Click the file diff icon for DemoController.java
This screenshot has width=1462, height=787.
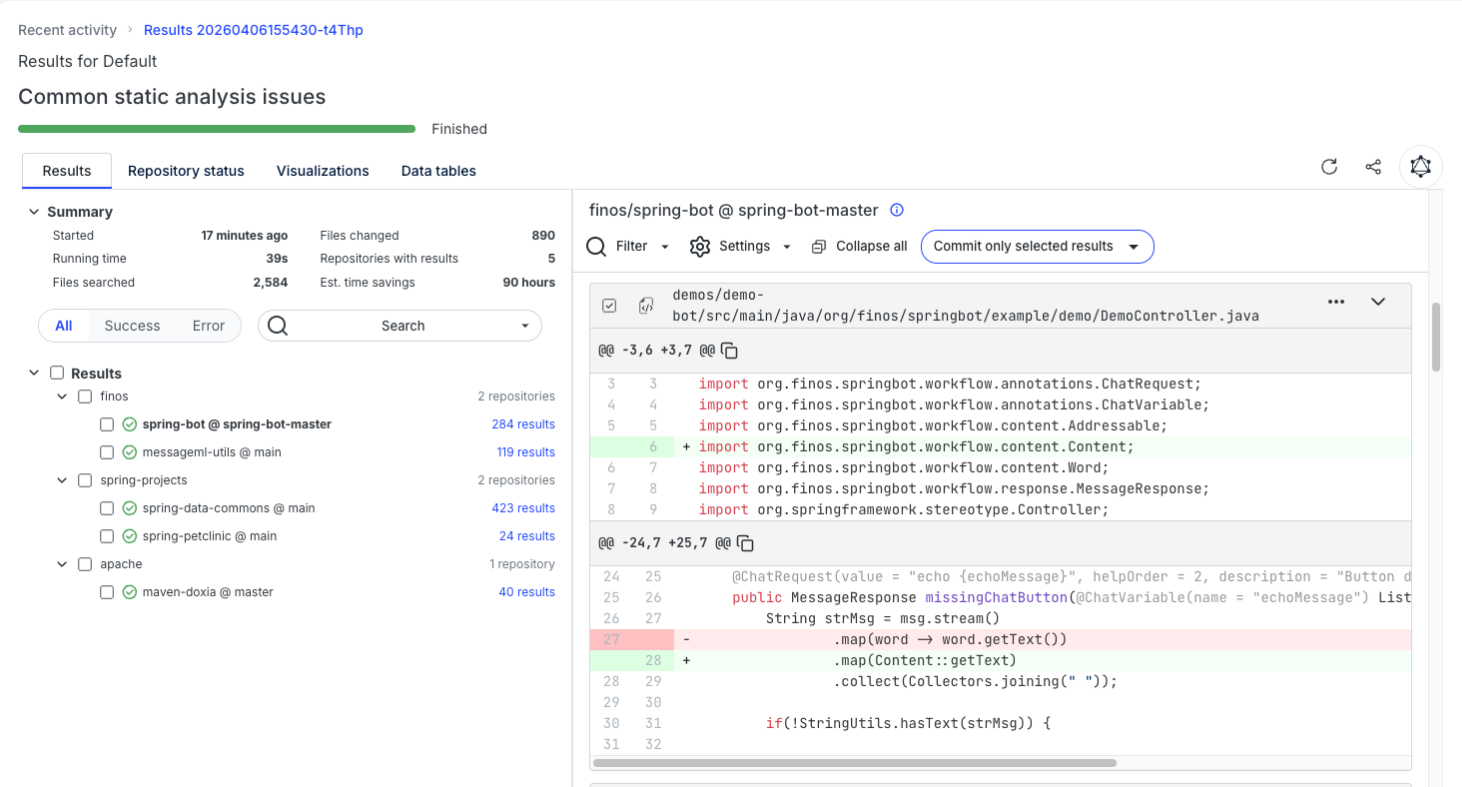(x=646, y=305)
